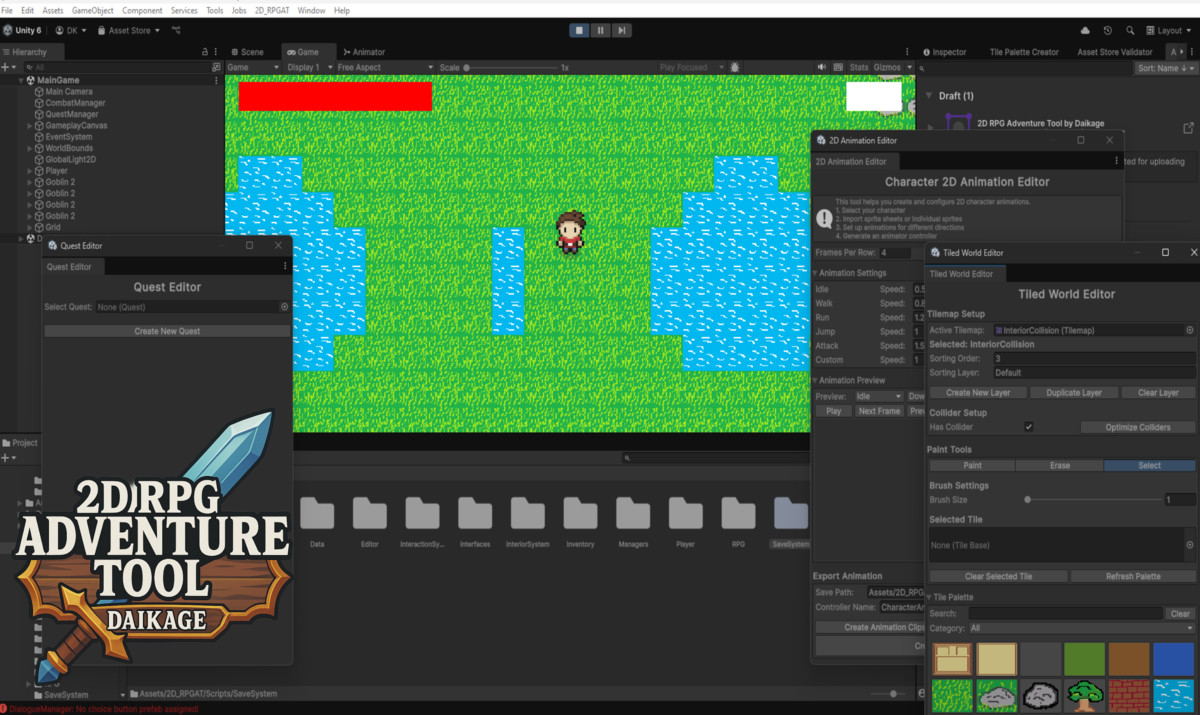This screenshot has width=1200, height=715.
Task: Toggle the Game view mute audio icon
Action: click(822, 67)
